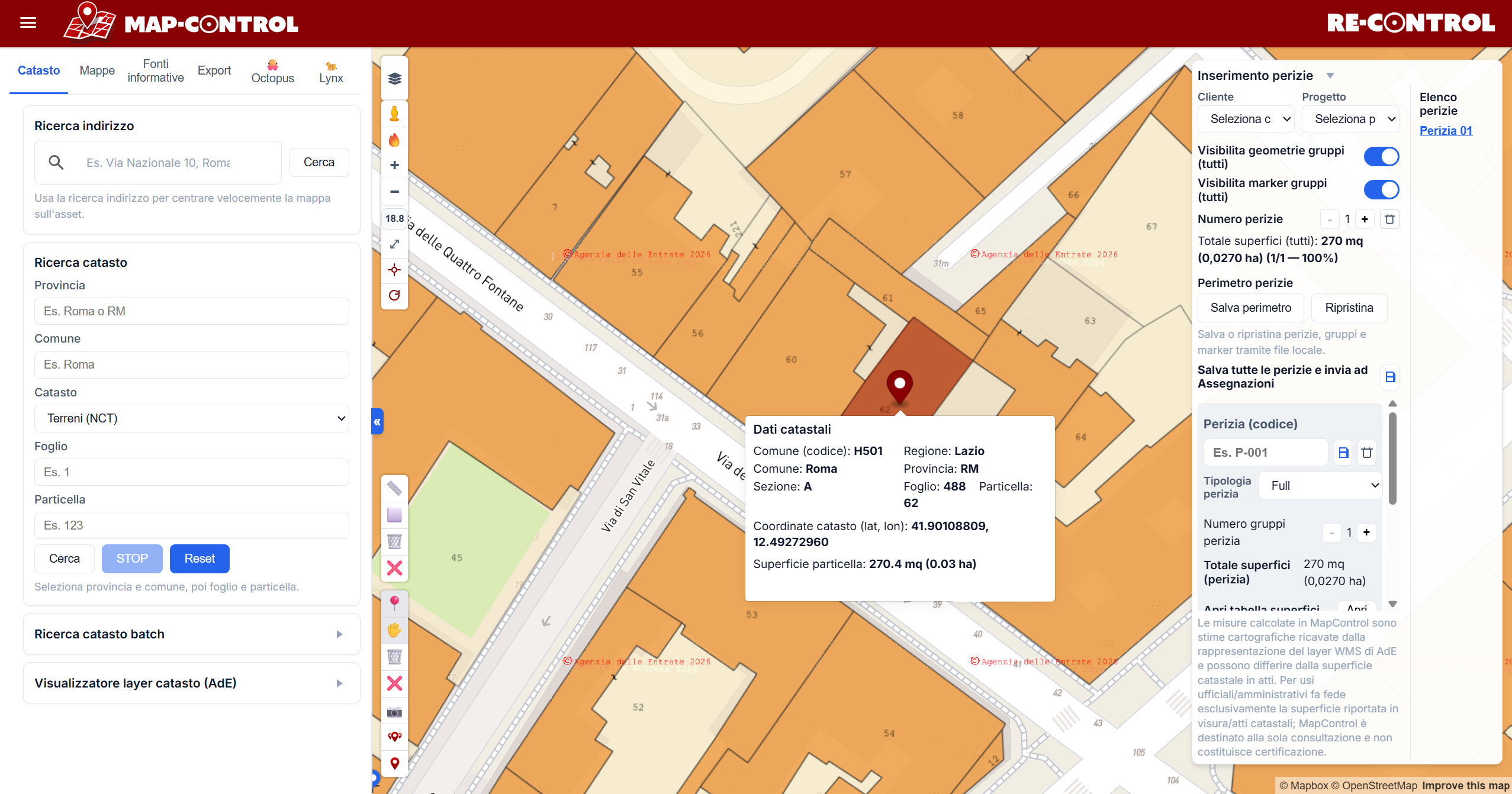Toggle fullscreen map with diagonal arrows icon
The height and width of the screenshot is (794, 1512).
pos(394,244)
